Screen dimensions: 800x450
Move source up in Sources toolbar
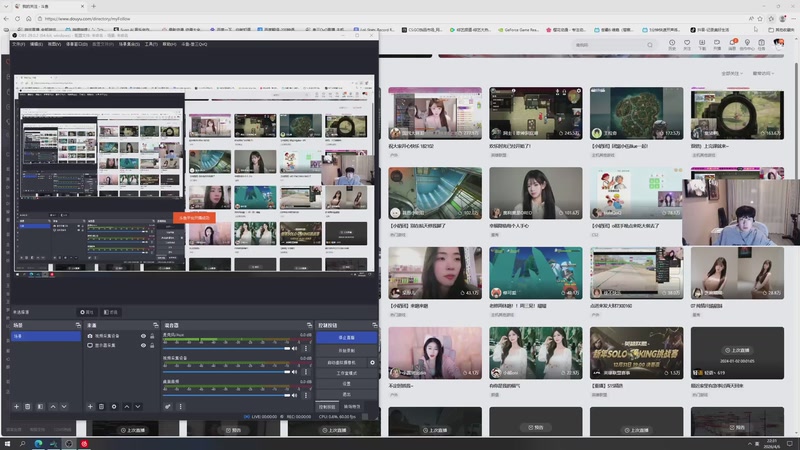(127, 407)
